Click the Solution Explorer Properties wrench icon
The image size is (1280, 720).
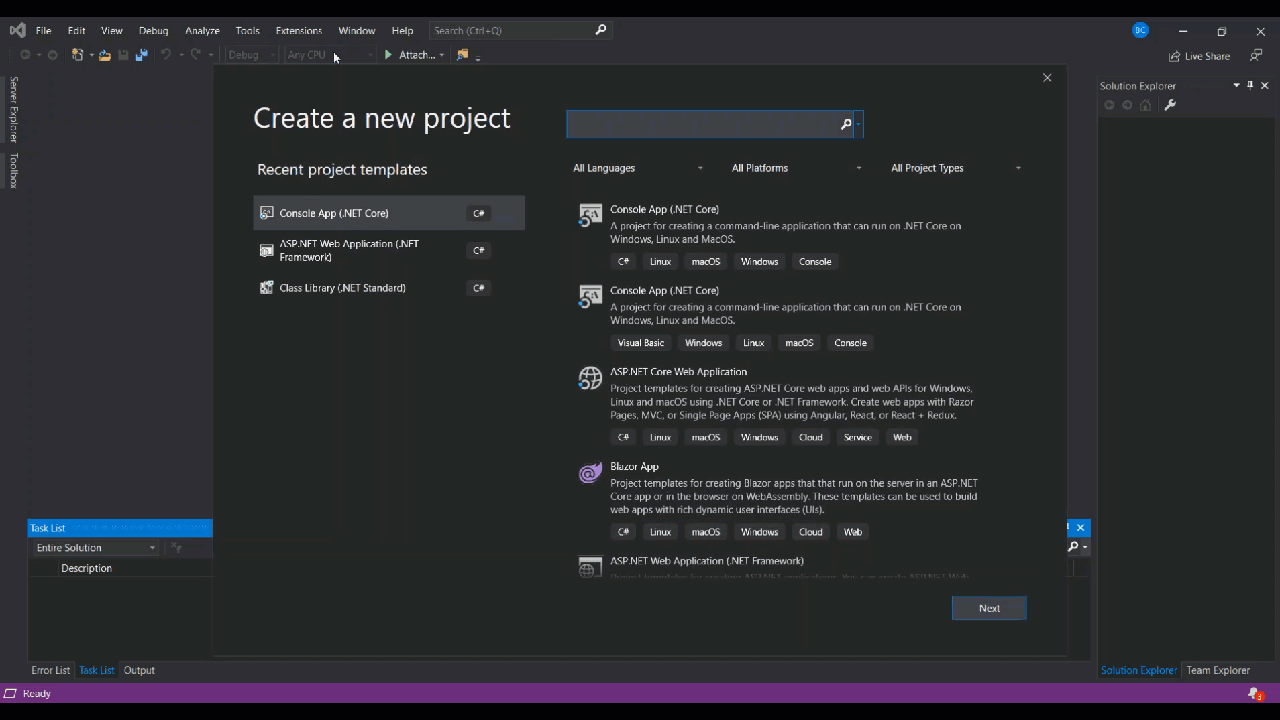click(1170, 105)
